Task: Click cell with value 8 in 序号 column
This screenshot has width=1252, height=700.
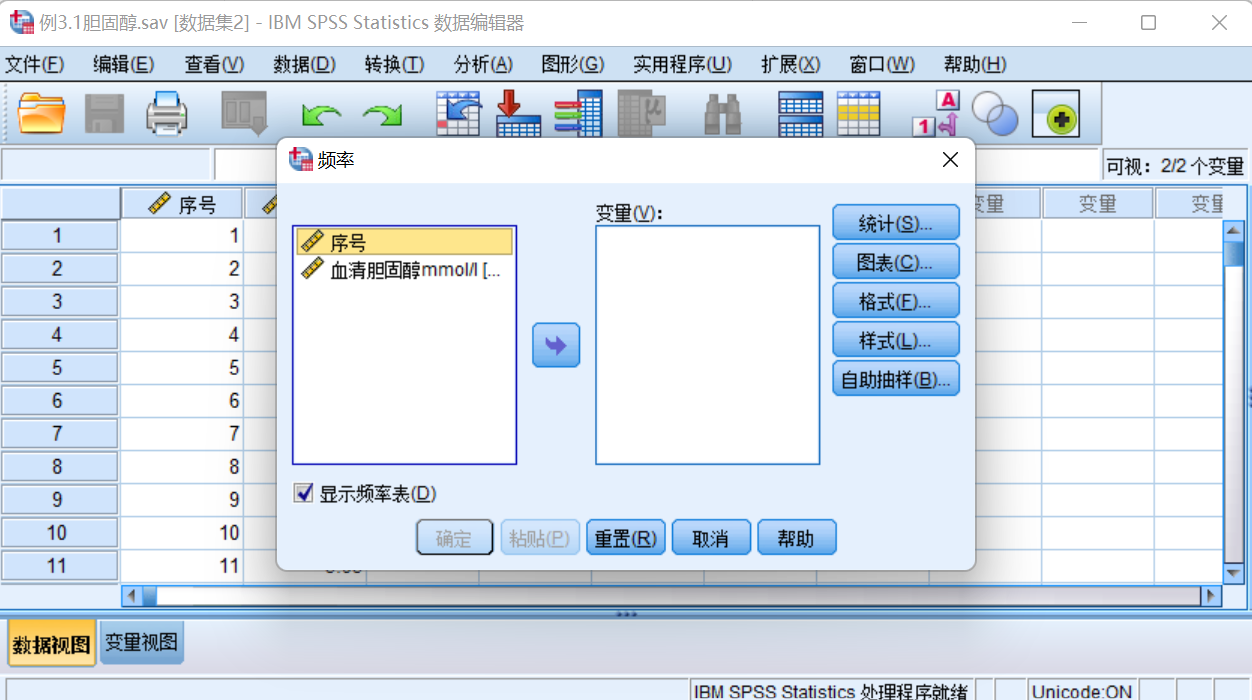Action: [182, 467]
